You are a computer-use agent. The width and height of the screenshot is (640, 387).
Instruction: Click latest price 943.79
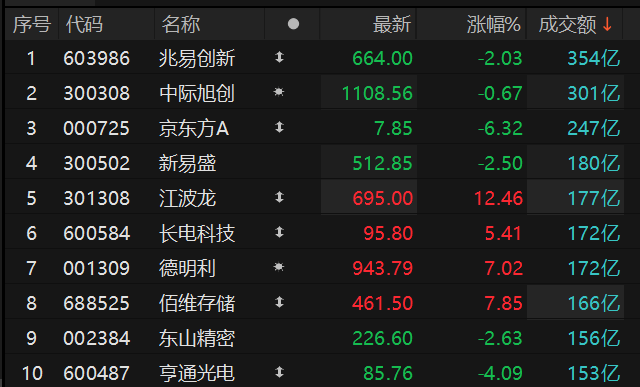tap(382, 269)
